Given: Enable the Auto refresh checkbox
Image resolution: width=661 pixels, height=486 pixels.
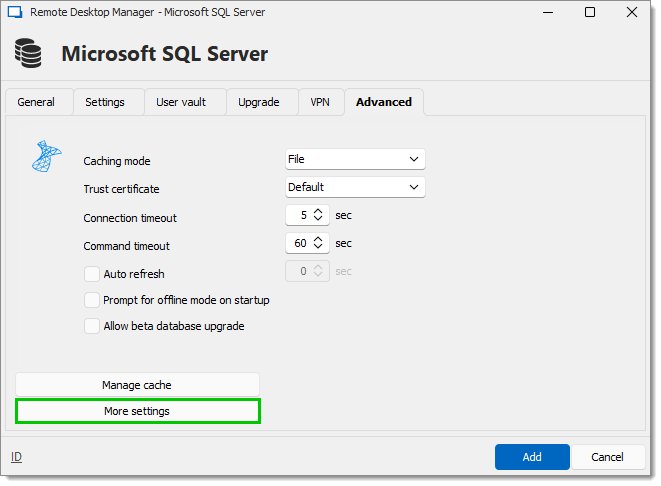Looking at the screenshot, I should point(91,274).
